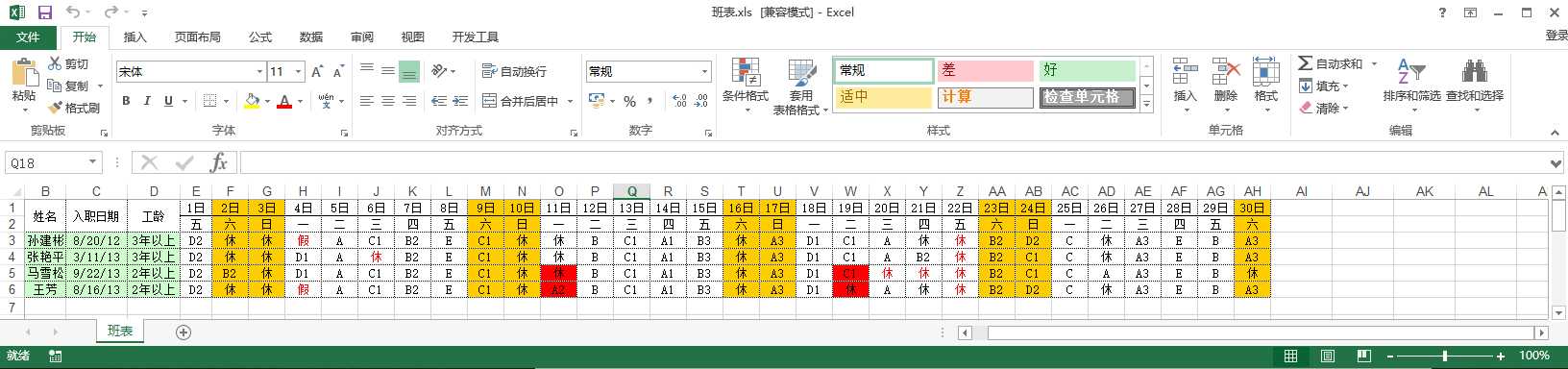This screenshot has height=369, width=1568.
Task: Click the Clear (清除) button
Action: (1325, 108)
